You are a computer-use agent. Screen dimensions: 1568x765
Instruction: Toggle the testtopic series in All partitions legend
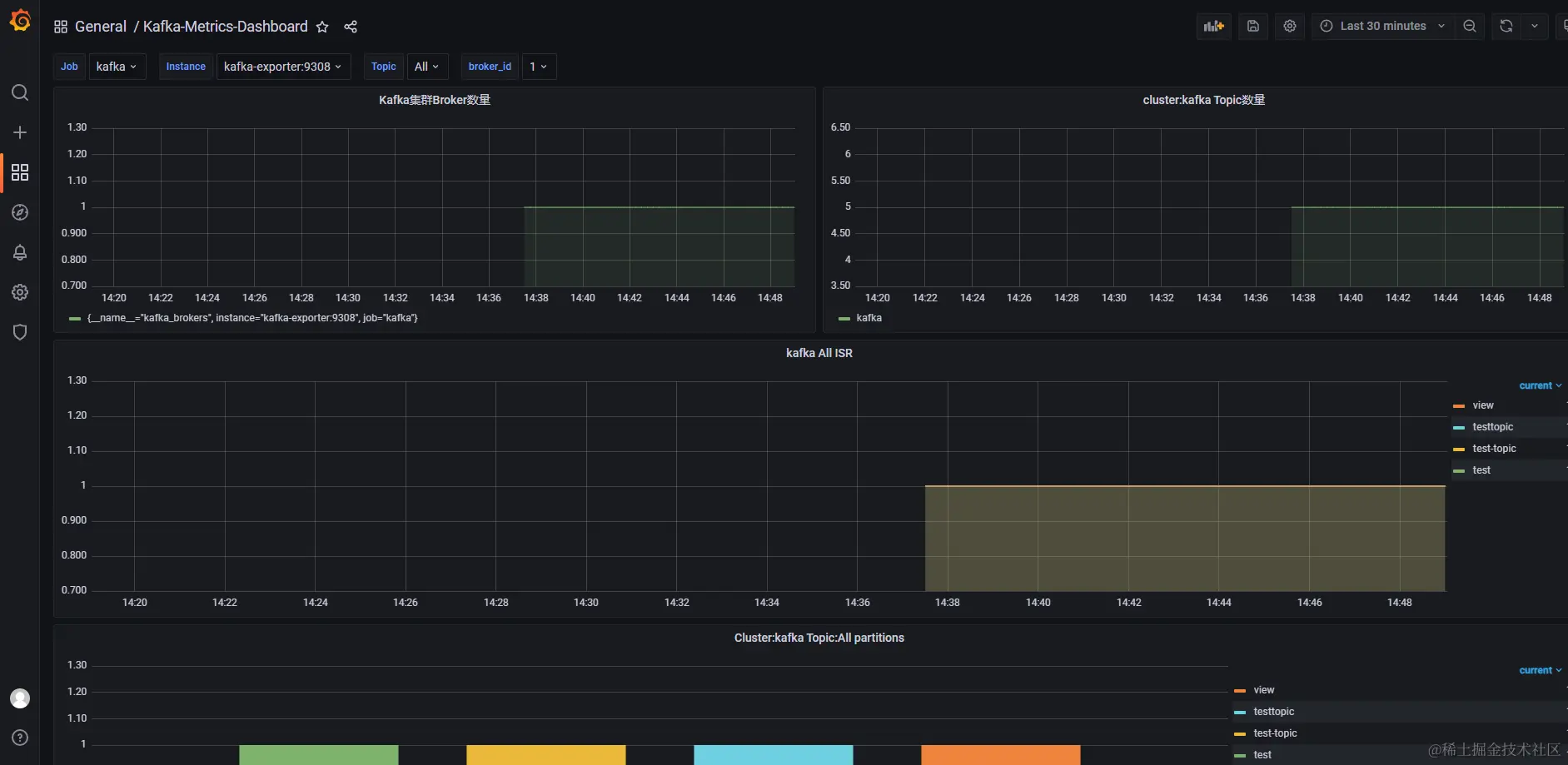1274,712
